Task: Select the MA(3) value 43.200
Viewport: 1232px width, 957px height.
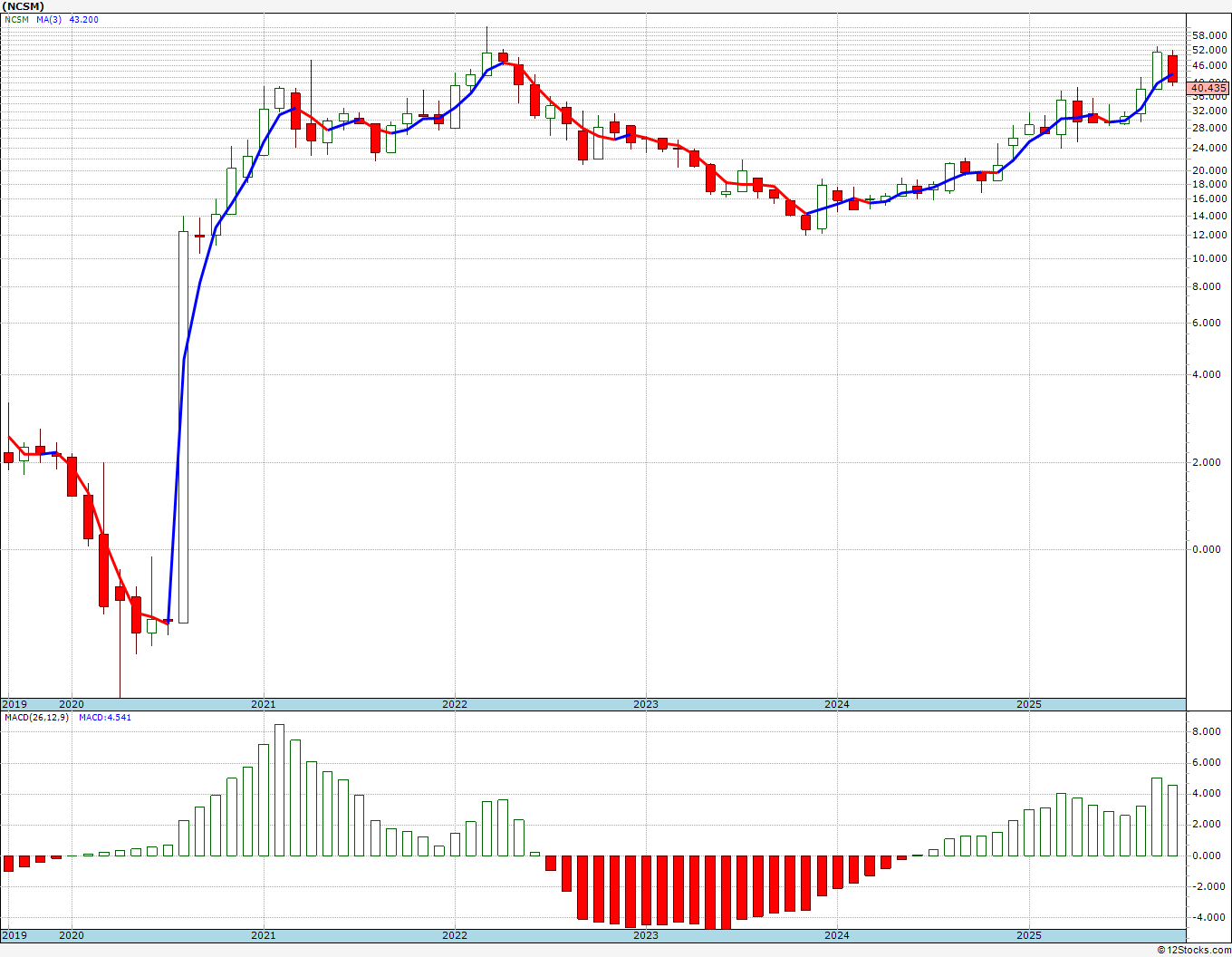Action: [x=84, y=19]
